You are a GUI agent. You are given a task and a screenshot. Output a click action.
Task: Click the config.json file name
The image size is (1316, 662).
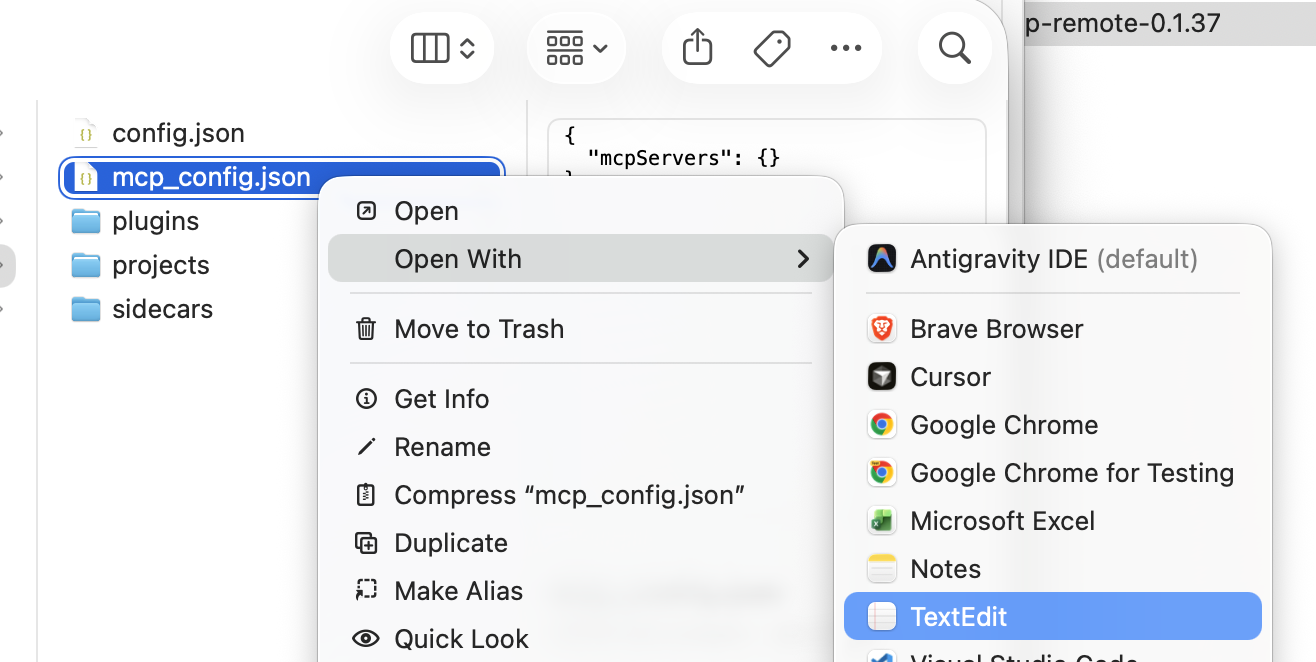click(x=179, y=133)
